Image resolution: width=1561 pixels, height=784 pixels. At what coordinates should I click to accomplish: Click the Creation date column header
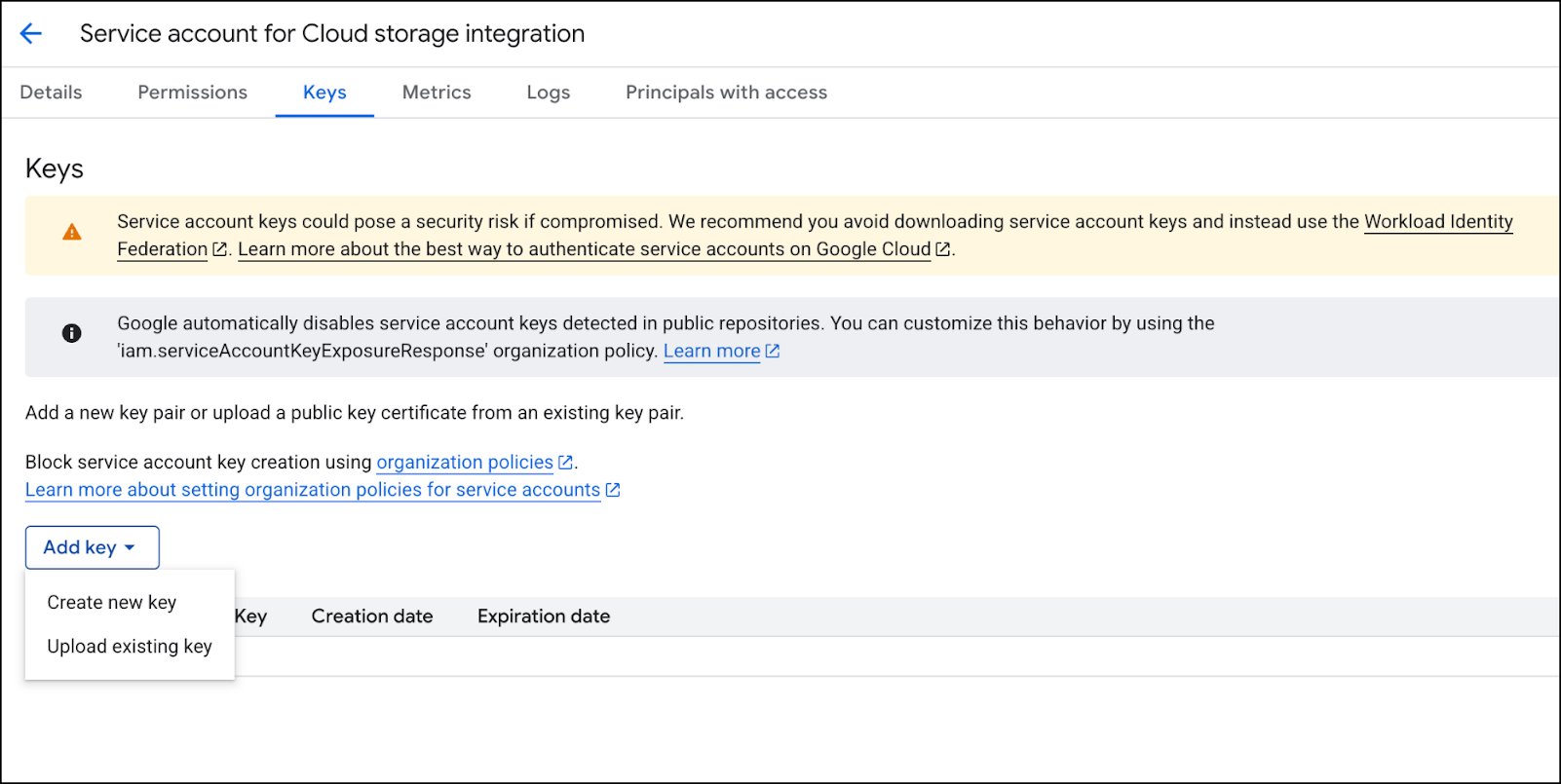(372, 616)
